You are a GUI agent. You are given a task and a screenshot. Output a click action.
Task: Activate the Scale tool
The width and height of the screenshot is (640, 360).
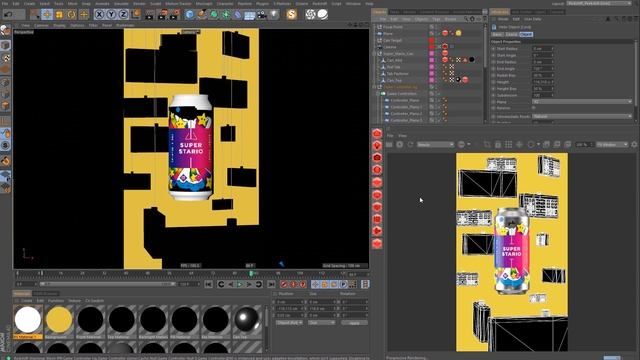coord(59,15)
